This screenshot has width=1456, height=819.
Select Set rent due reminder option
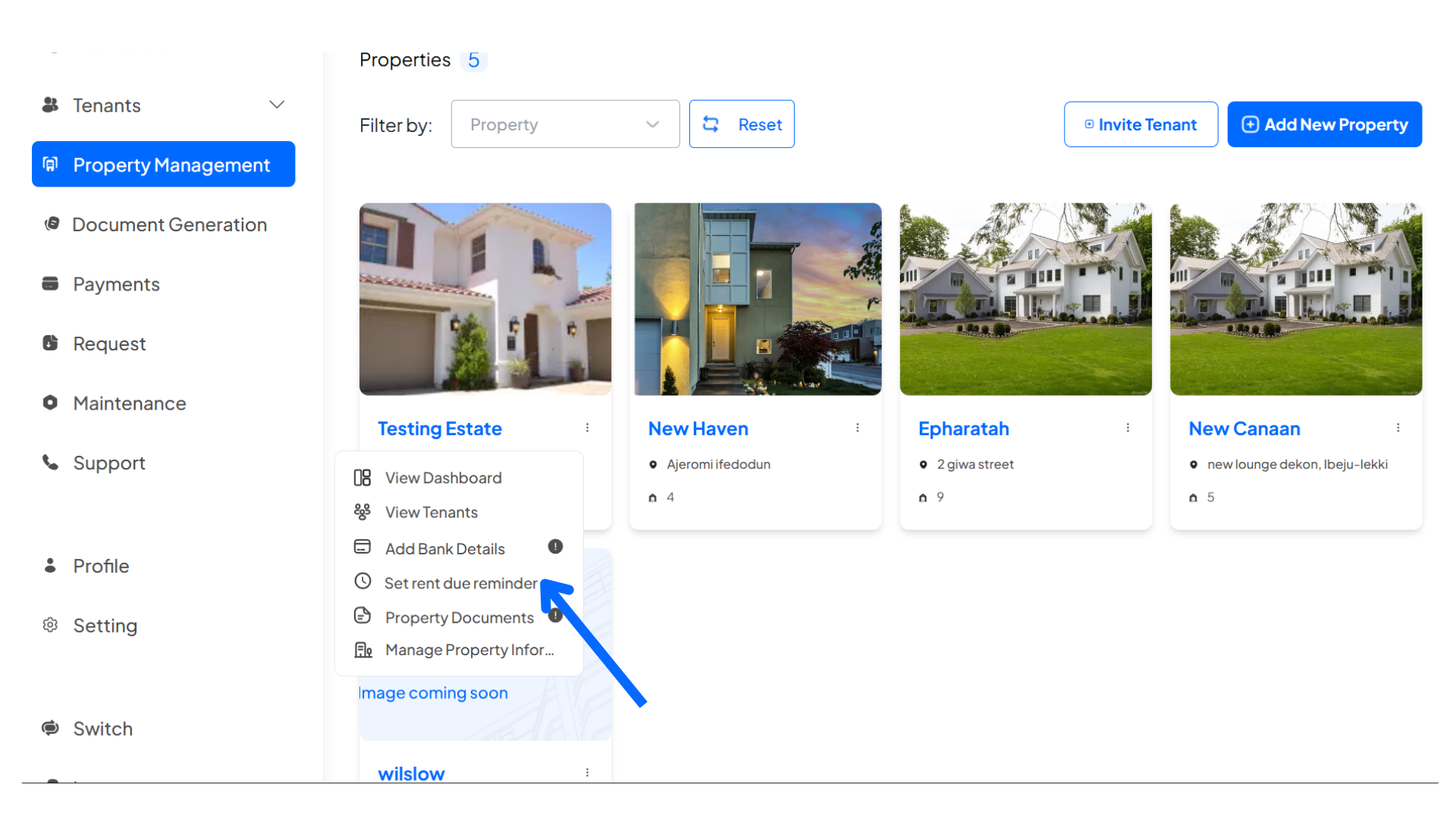pos(462,582)
